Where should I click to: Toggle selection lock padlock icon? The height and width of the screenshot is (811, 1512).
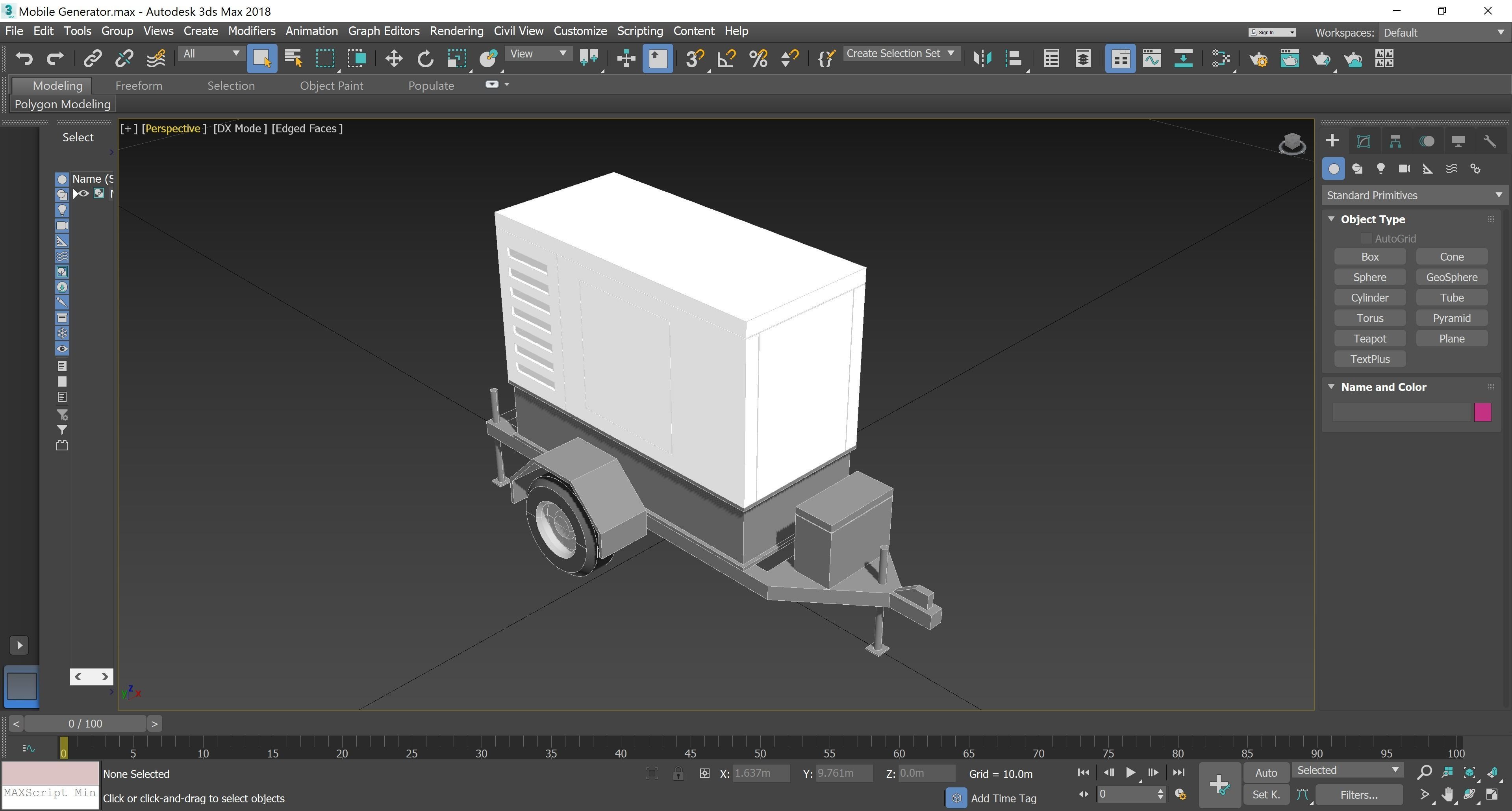[x=678, y=774]
